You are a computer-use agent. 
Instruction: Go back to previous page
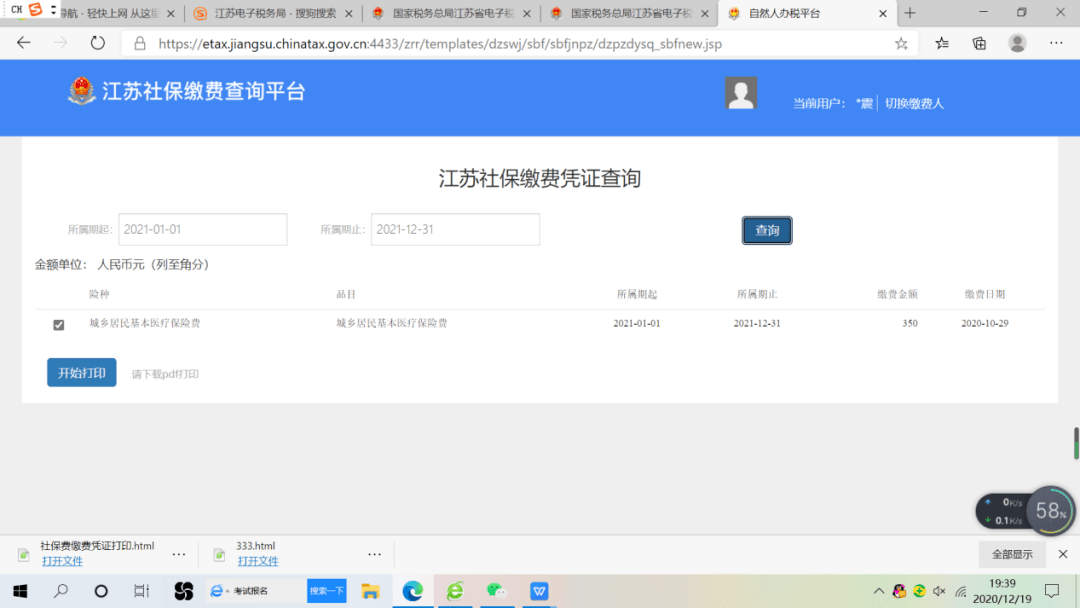pos(23,43)
